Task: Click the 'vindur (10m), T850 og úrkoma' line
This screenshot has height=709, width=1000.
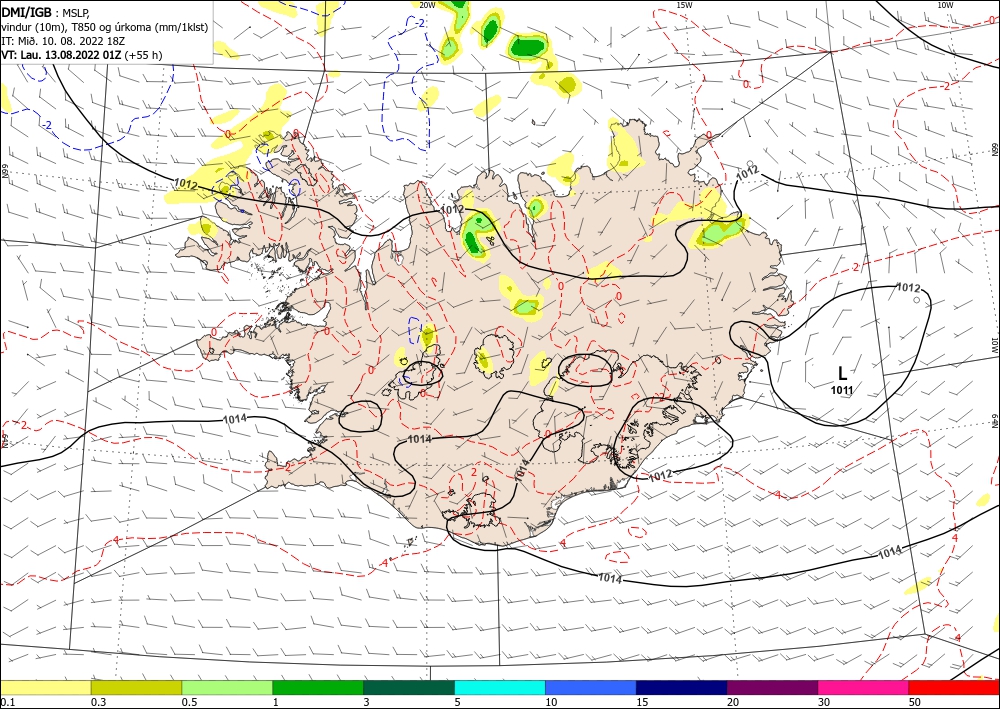Action: pyautogui.click(x=105, y=27)
